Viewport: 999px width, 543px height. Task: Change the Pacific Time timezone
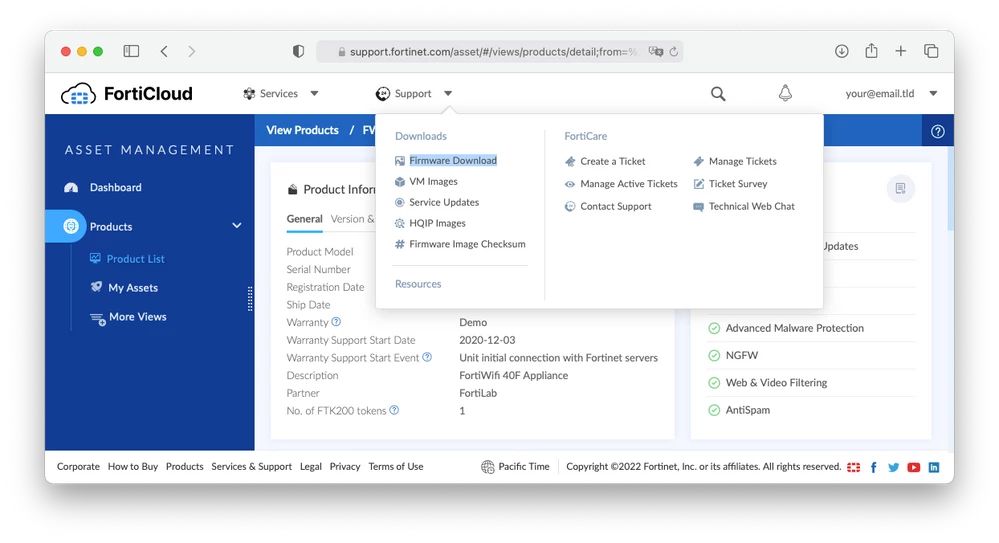(x=515, y=467)
